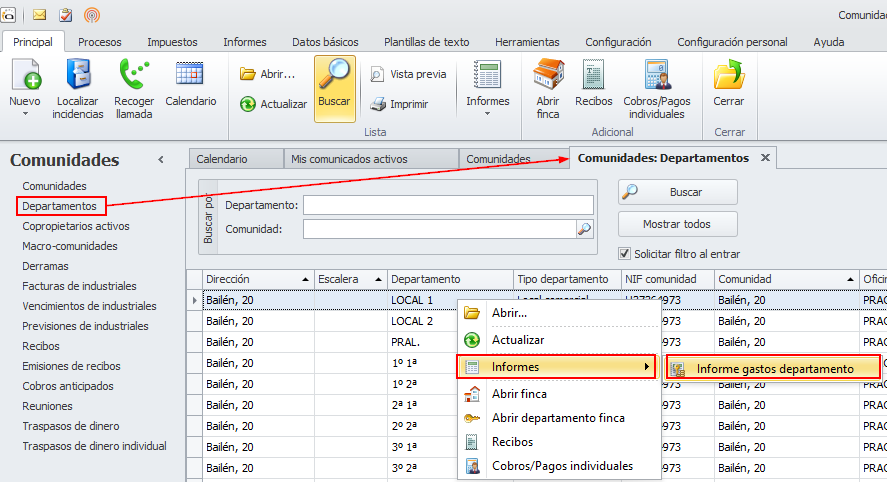Expand the Nuevo dropdown arrow

point(25,114)
